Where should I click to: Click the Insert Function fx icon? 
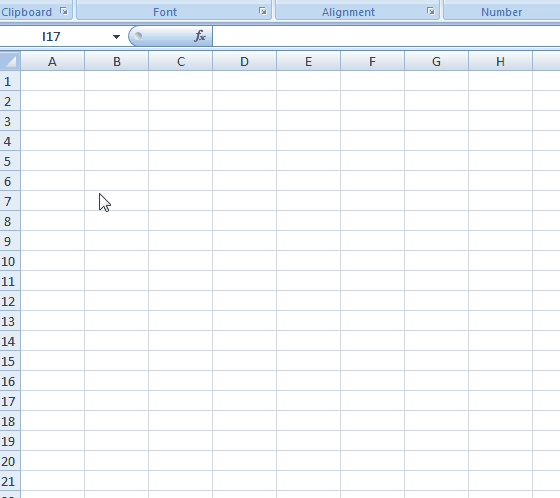pyautogui.click(x=200, y=36)
